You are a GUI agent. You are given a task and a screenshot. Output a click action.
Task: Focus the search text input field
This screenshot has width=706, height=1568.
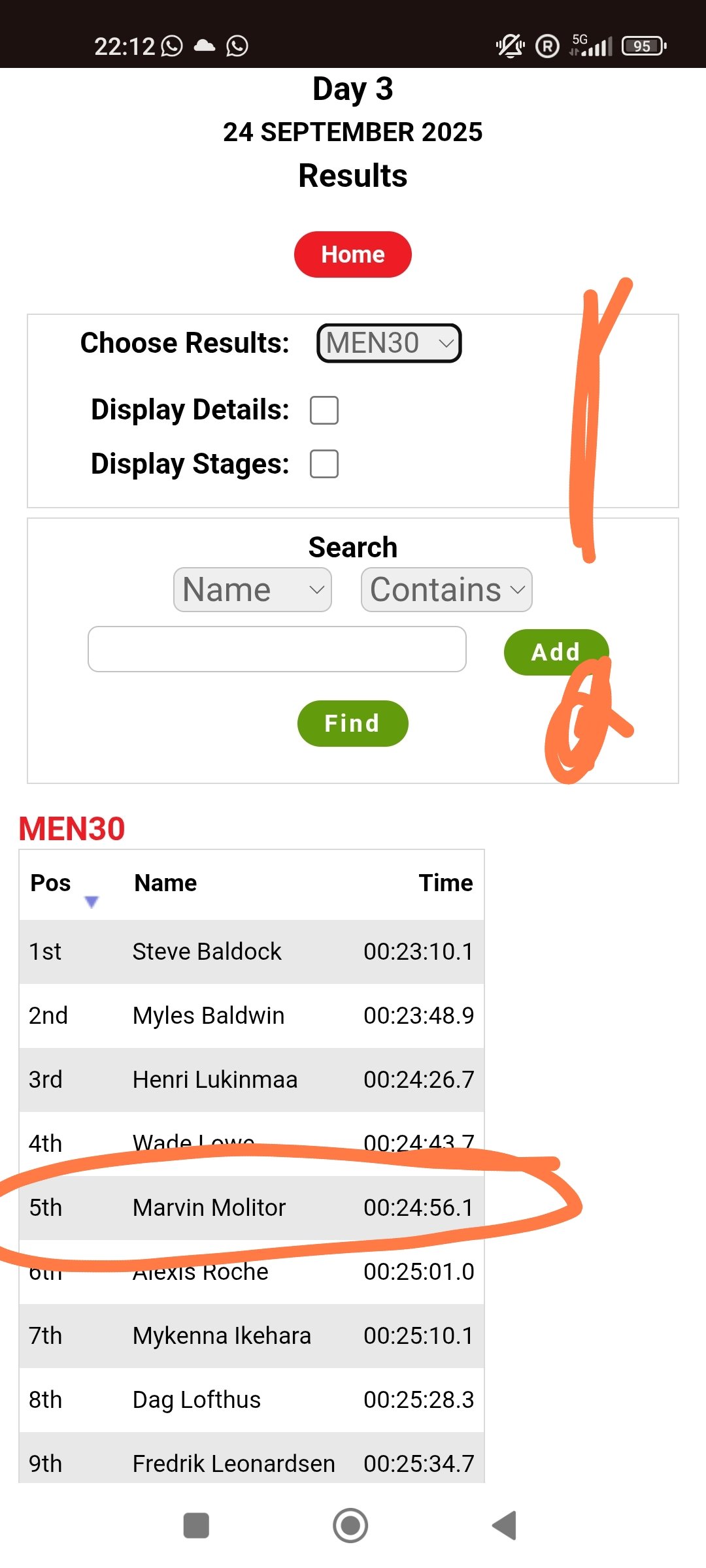pos(277,649)
